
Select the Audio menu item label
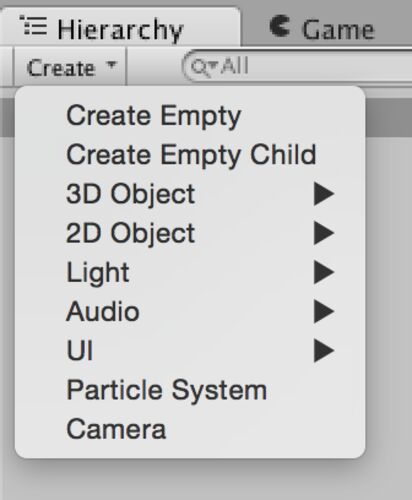[x=103, y=312]
